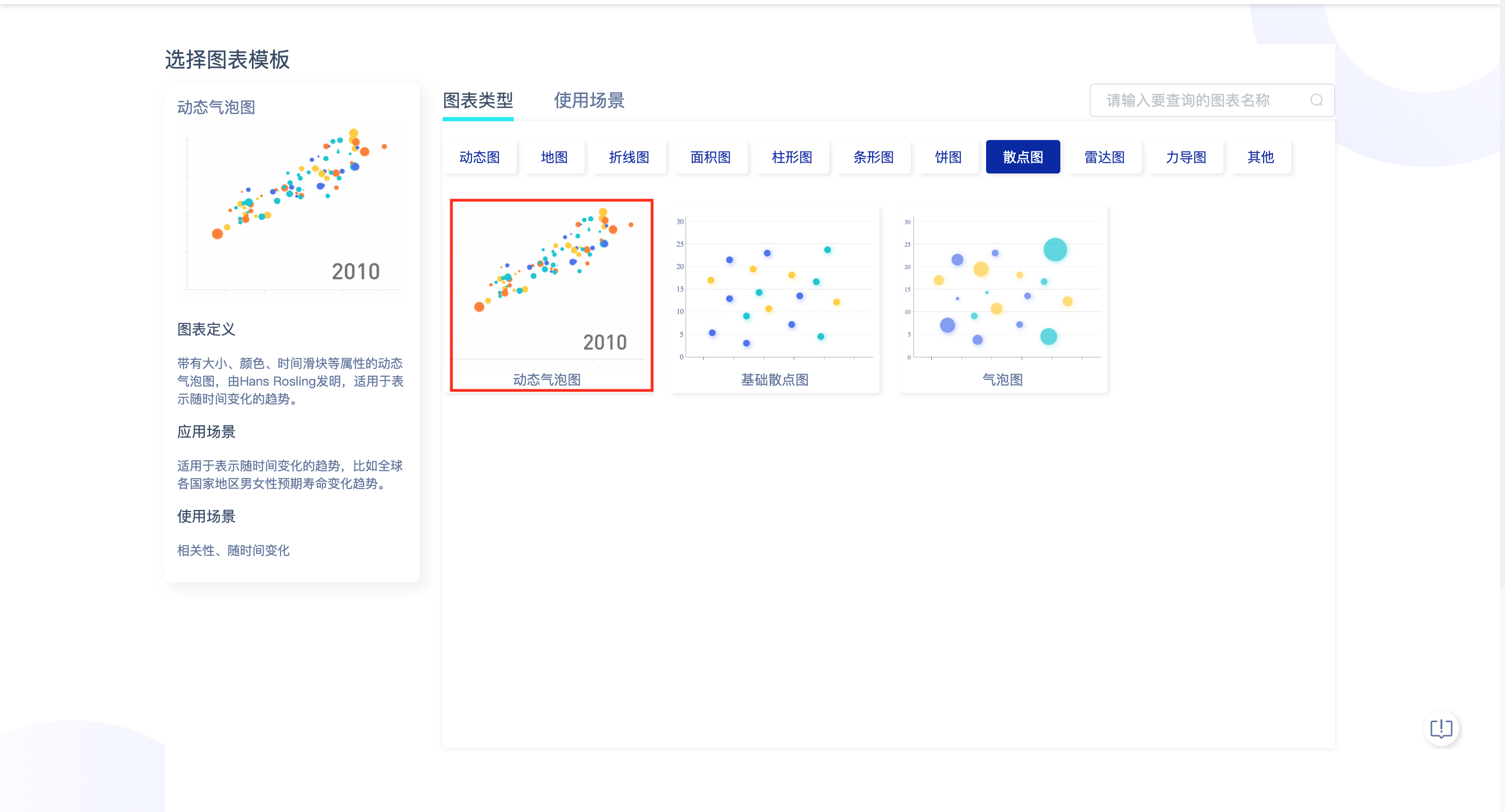The image size is (1505, 812).
Task: Click the 气泡图 caption label
Action: (x=1003, y=380)
